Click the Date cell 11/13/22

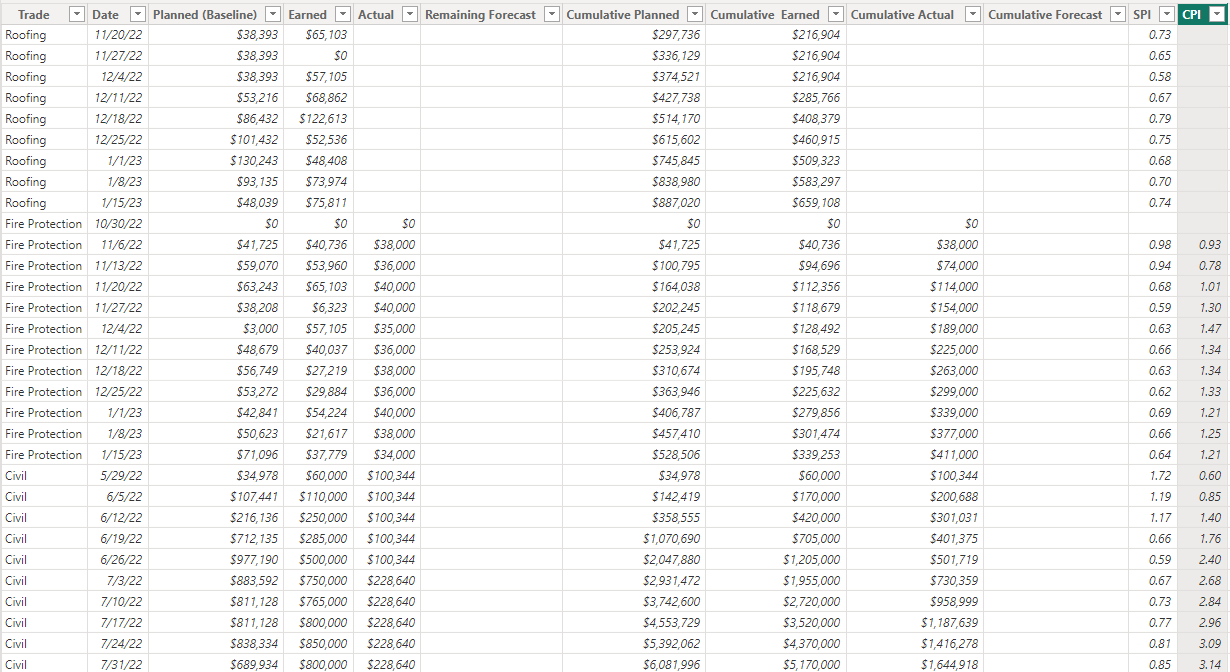pos(118,266)
